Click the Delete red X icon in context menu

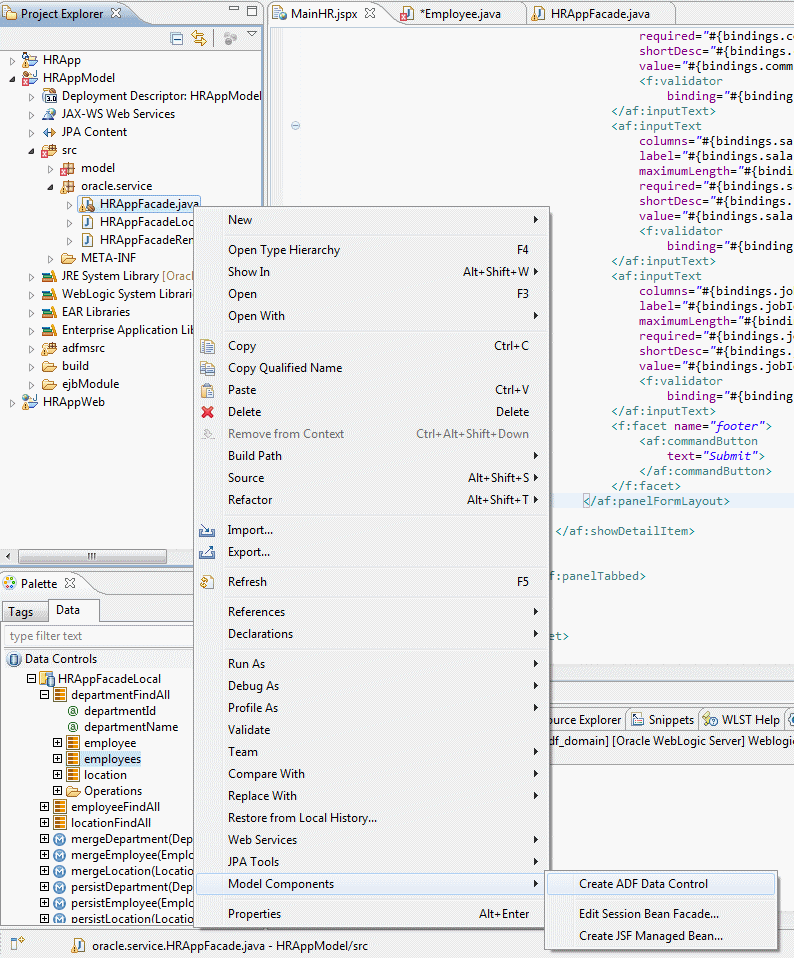(x=208, y=412)
